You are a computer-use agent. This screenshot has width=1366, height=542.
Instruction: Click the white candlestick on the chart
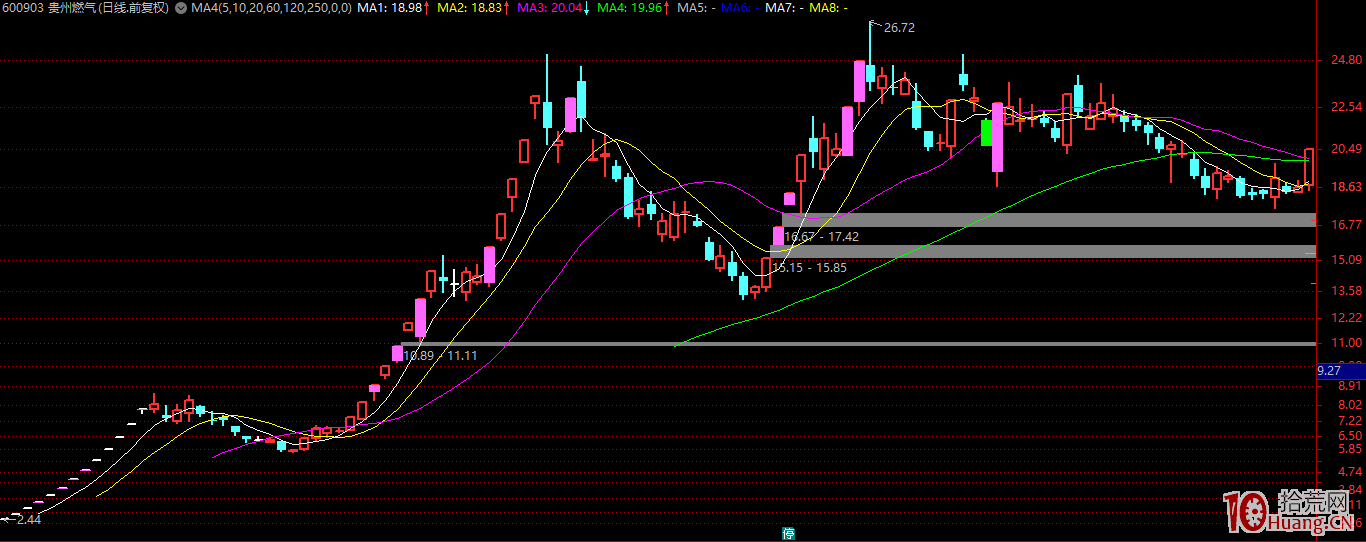454,284
